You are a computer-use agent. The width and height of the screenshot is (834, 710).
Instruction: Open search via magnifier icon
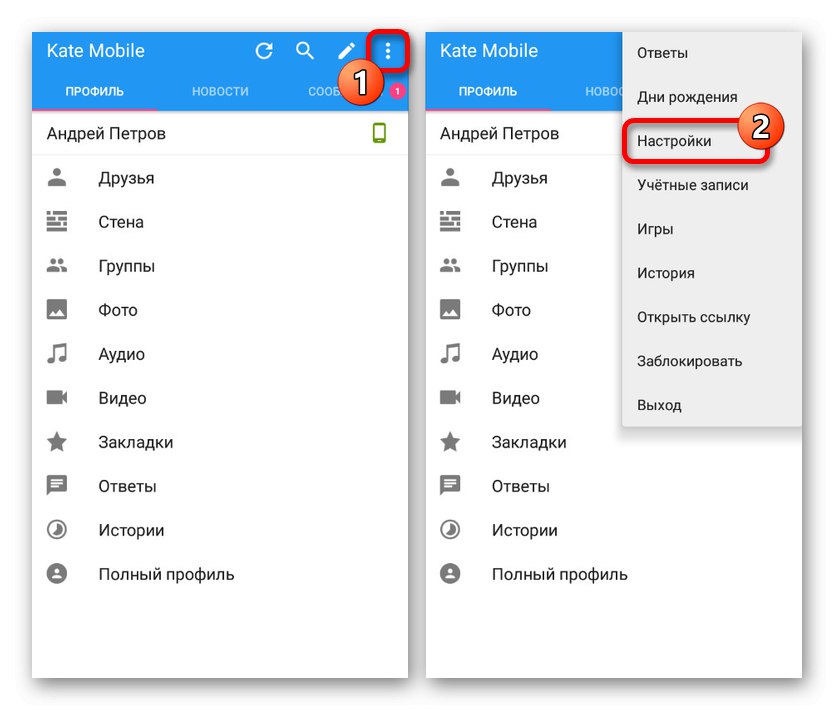pyautogui.click(x=305, y=51)
